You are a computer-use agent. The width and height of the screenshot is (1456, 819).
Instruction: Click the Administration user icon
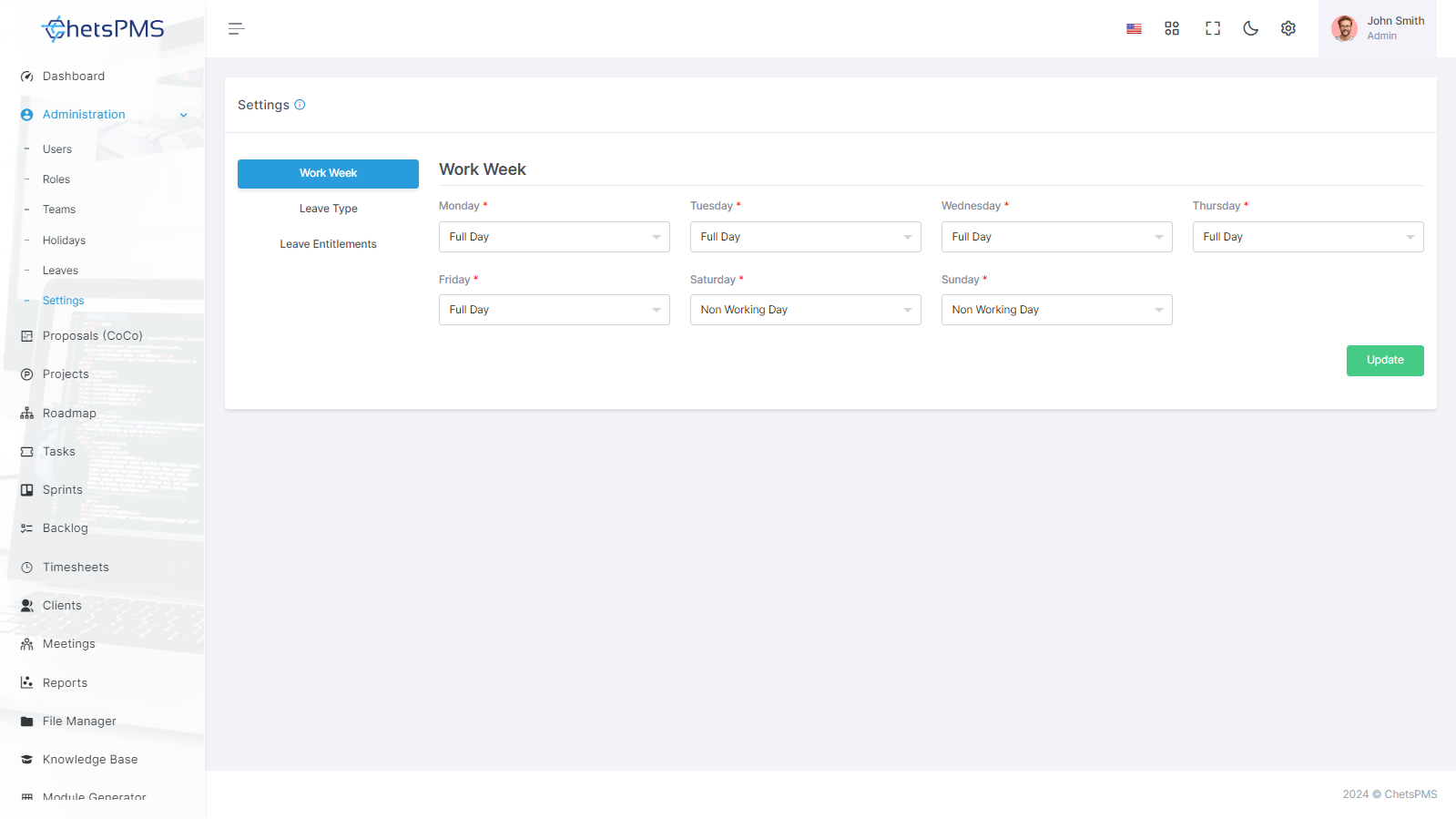tap(27, 115)
